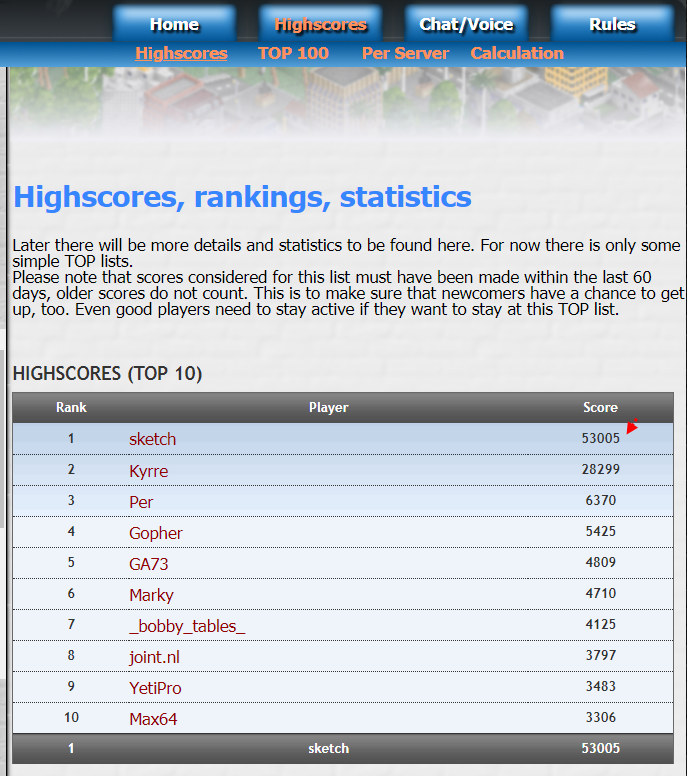The width and height of the screenshot is (687, 776).
Task: Click the HIGHSCORES (TOP 10) heading
Action: (107, 373)
